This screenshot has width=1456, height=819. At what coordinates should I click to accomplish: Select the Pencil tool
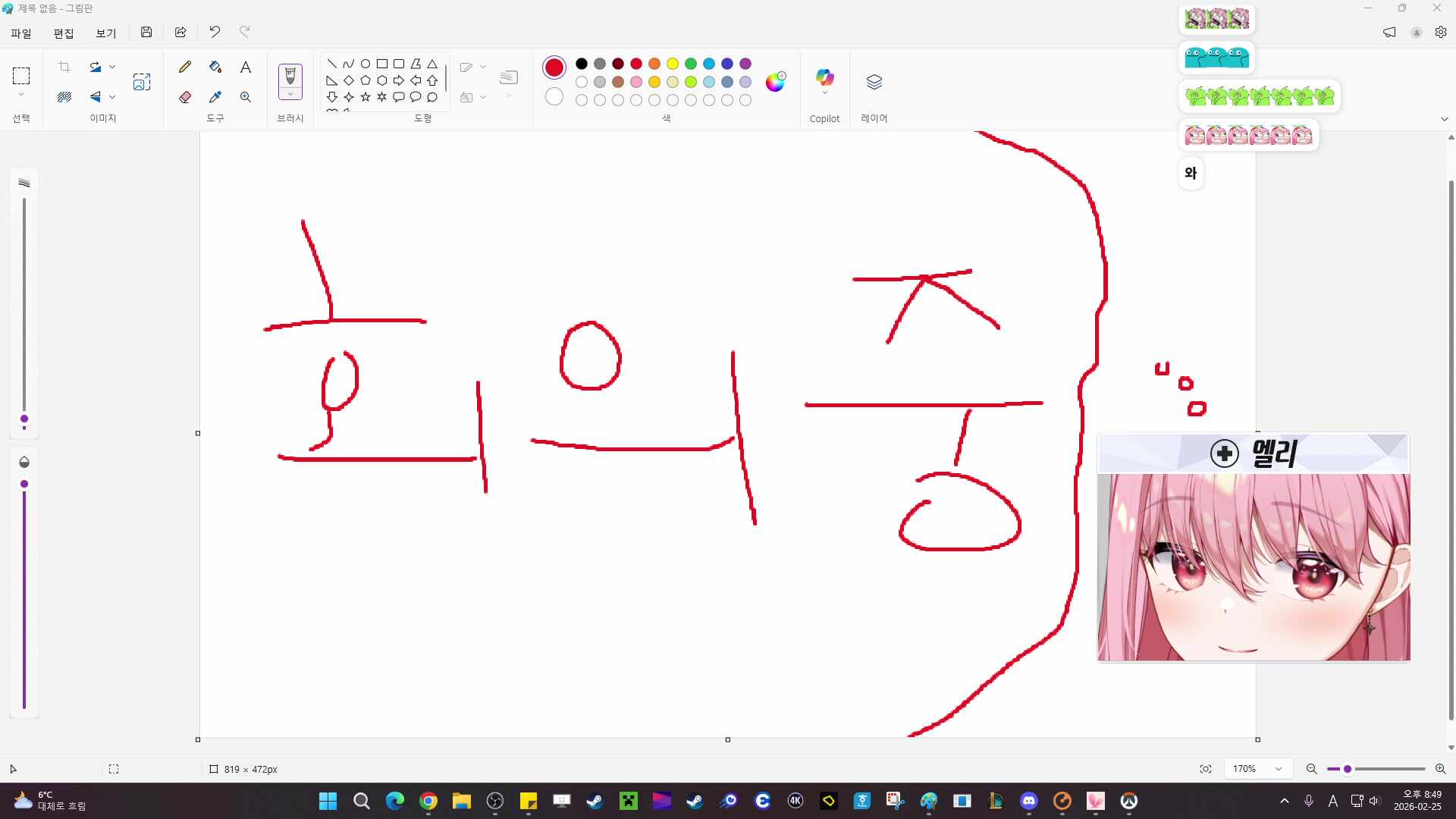click(x=185, y=67)
